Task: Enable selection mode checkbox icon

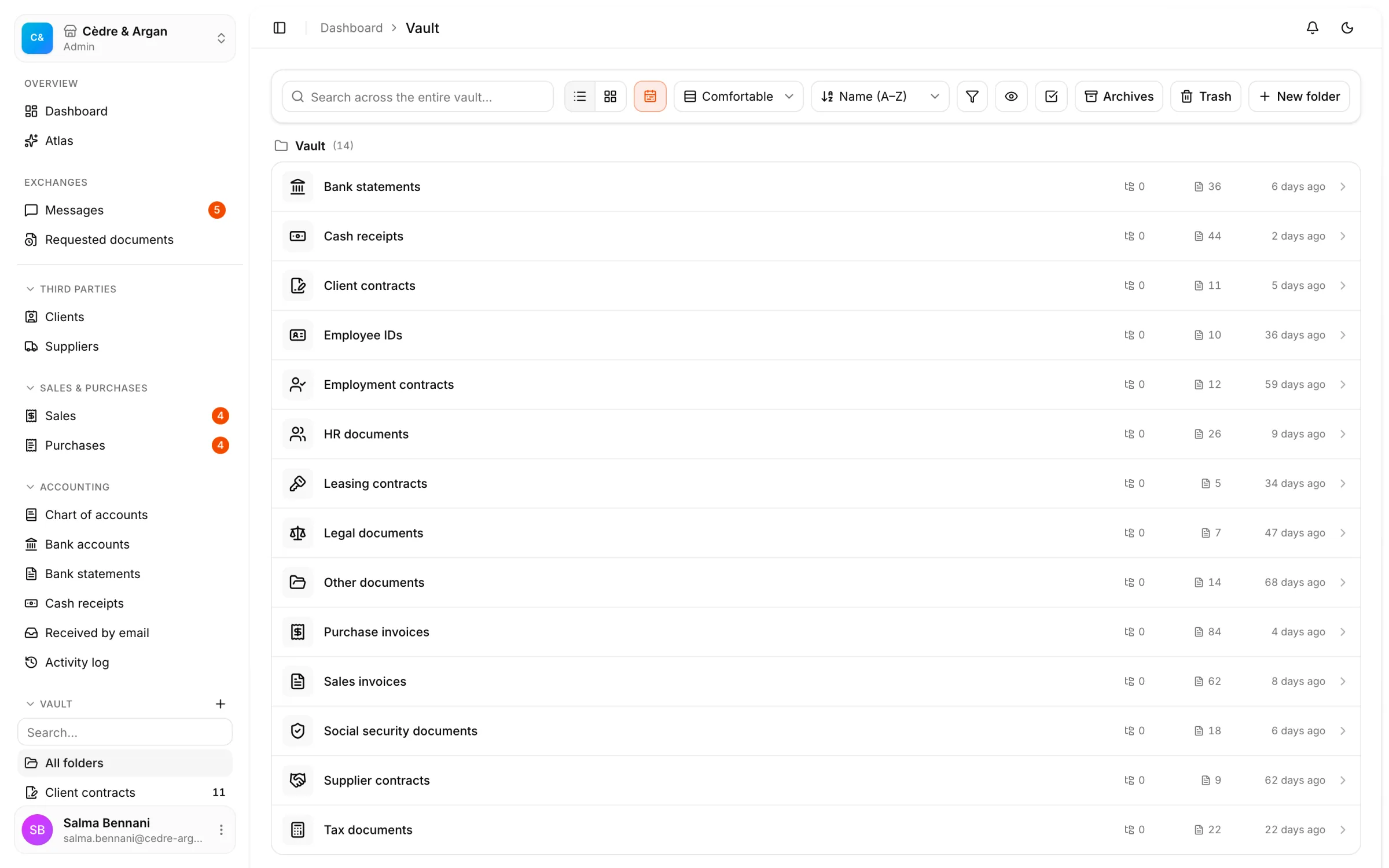Action: [1051, 96]
